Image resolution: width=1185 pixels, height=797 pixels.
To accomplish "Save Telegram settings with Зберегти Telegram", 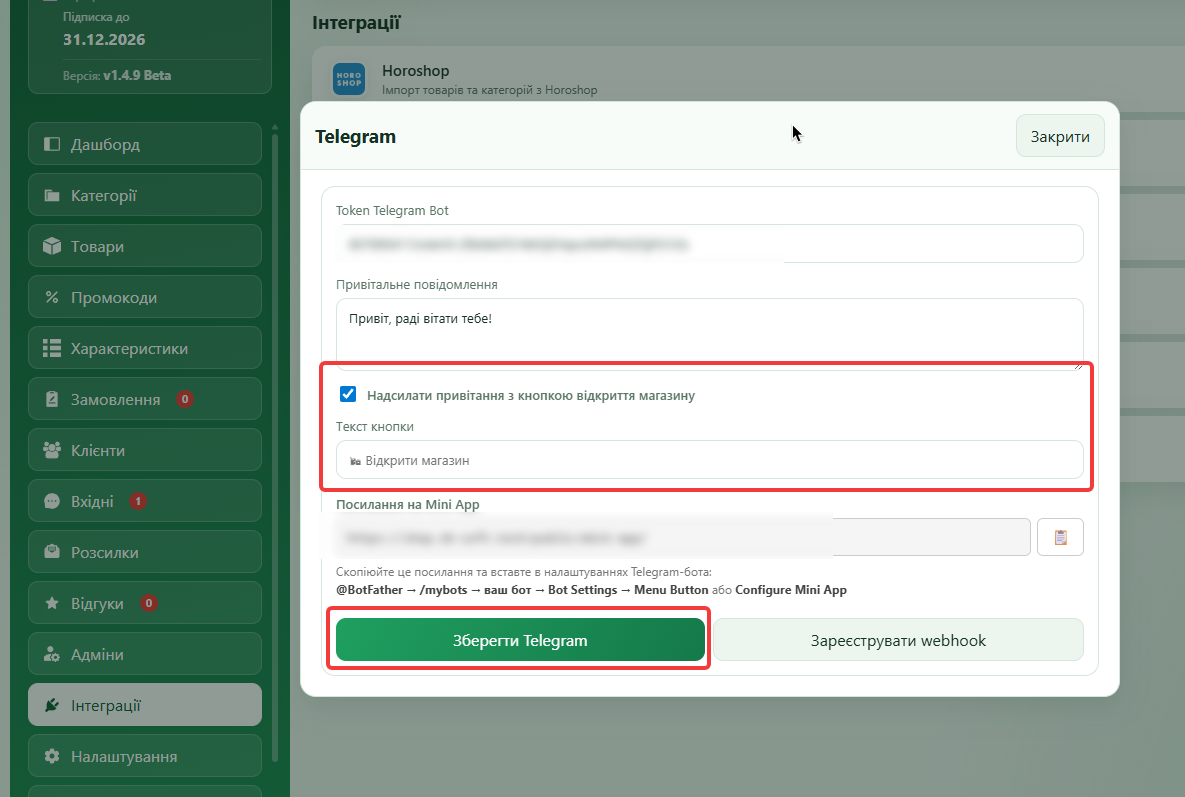I will [x=520, y=640].
